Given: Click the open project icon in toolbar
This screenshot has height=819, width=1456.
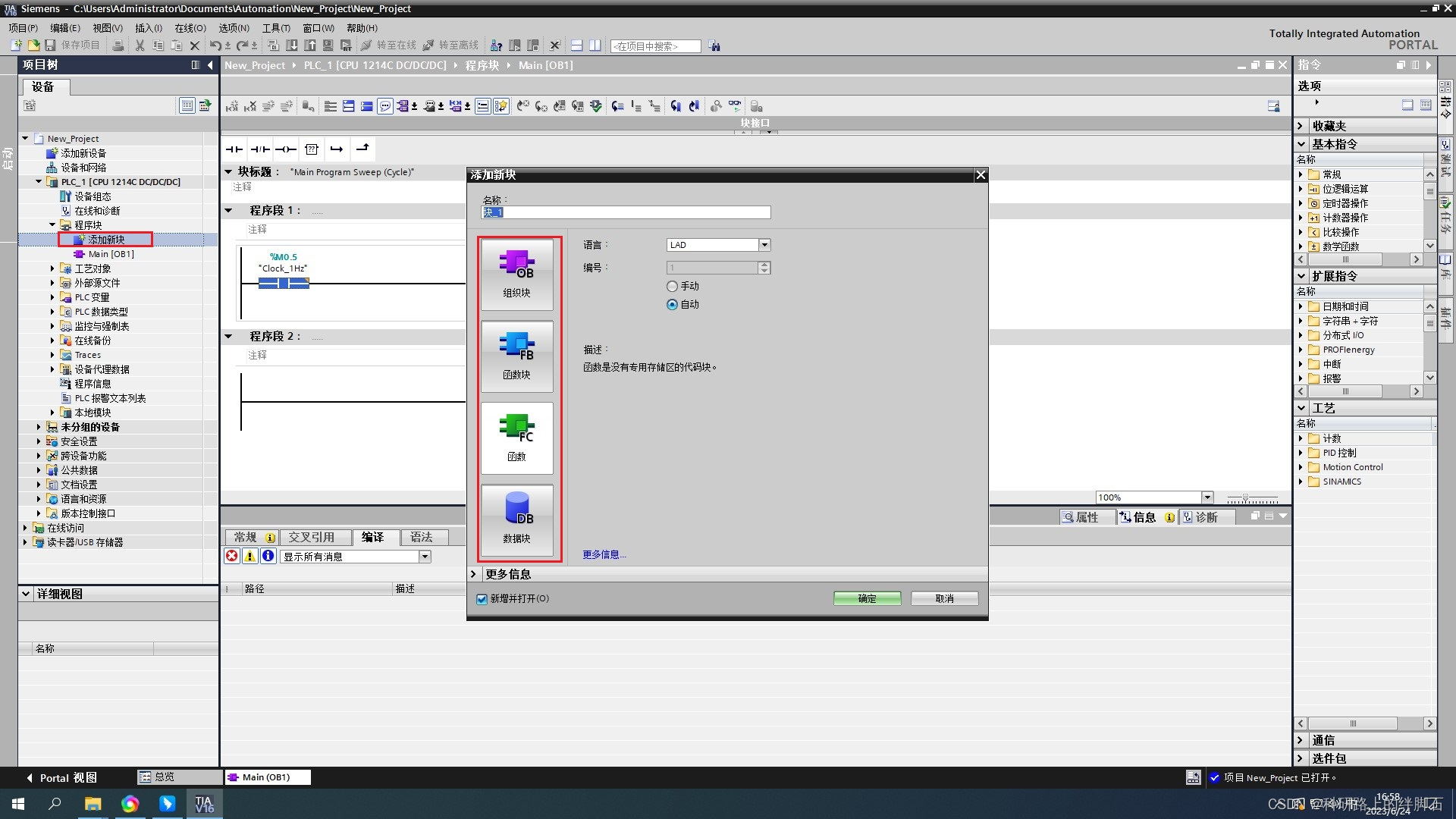Looking at the screenshot, I should [x=33, y=45].
